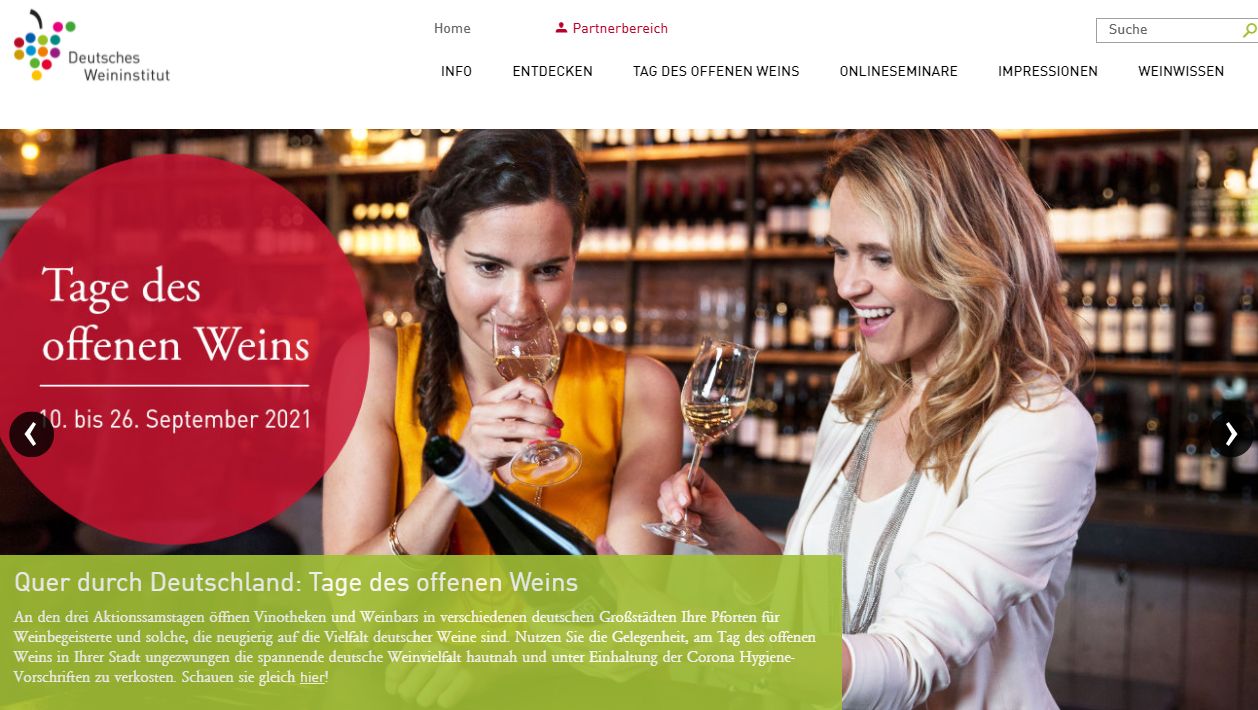Open the WEINWISSEN menu
Viewport: 1258px width, 710px height.
[x=1181, y=71]
